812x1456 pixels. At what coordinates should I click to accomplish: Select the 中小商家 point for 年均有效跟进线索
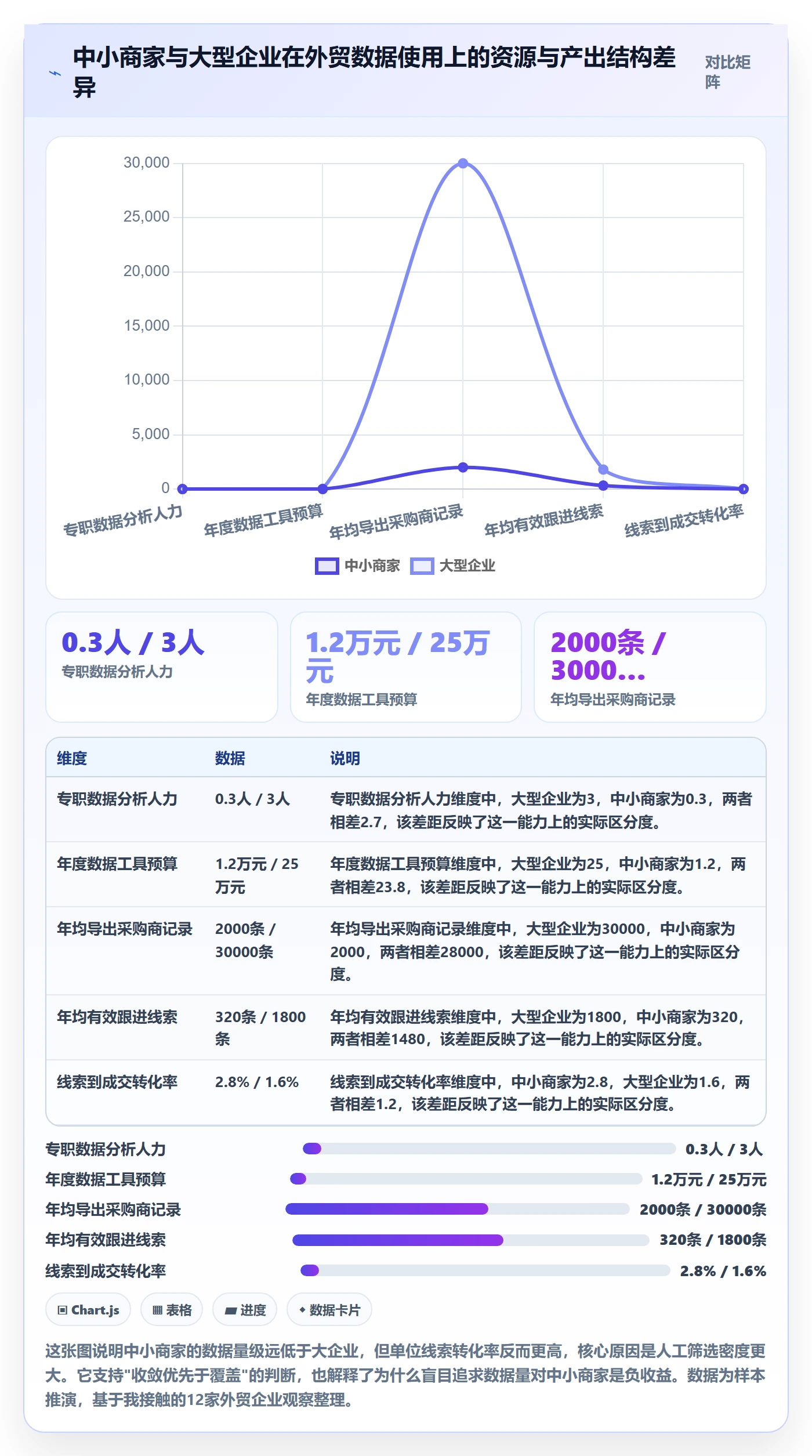603,486
